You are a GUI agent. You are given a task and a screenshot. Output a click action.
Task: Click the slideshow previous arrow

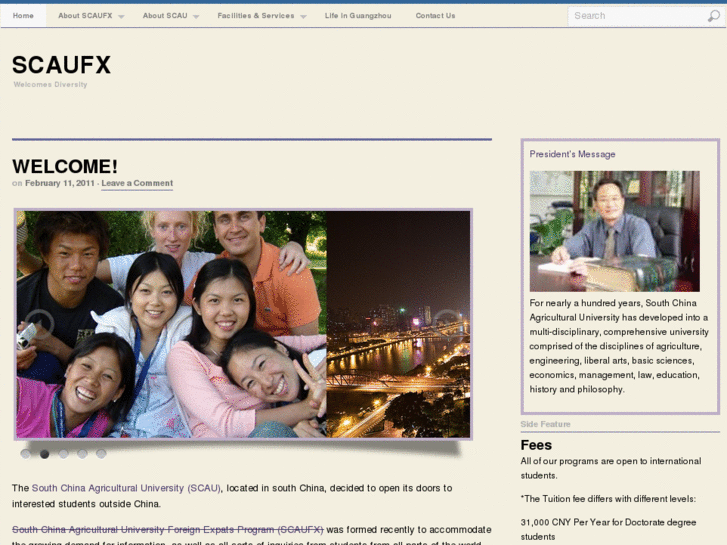click(x=39, y=324)
